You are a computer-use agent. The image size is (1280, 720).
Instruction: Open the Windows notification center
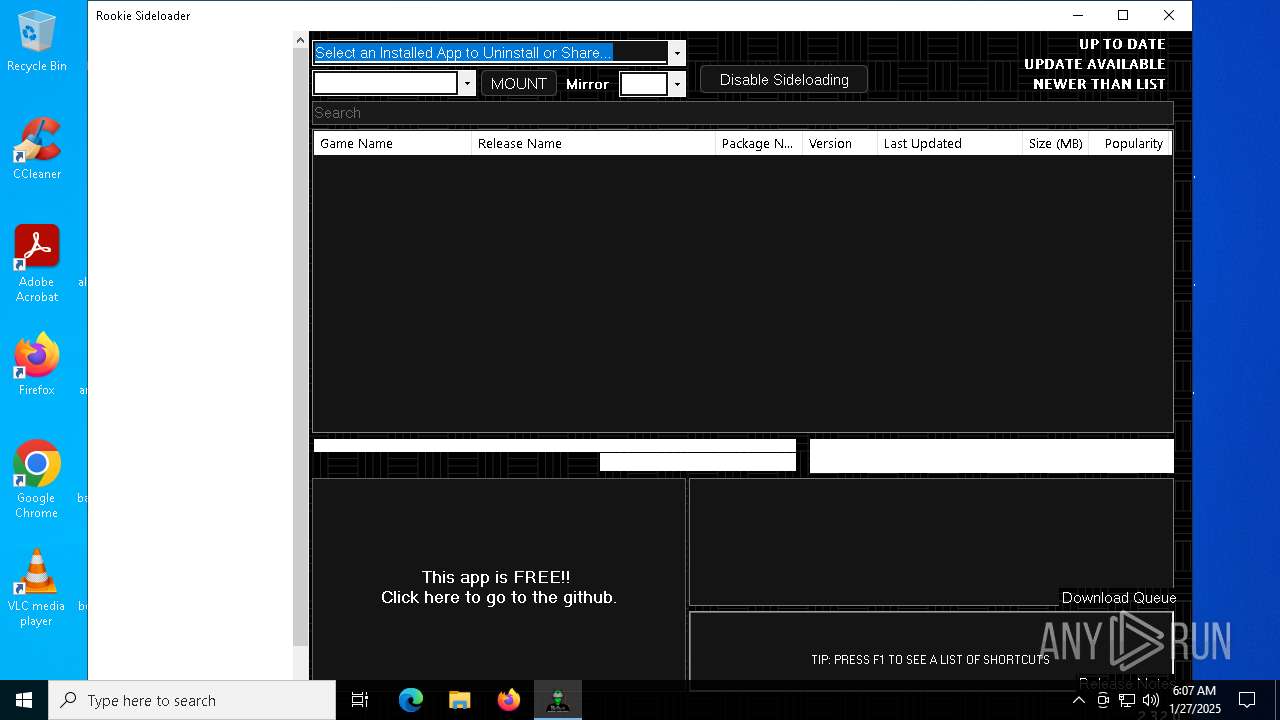tap(1247, 700)
